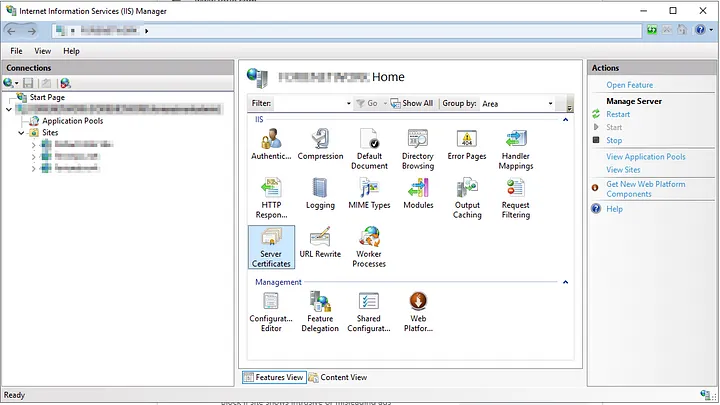Select Start Page in Connections tree

(x=47, y=97)
